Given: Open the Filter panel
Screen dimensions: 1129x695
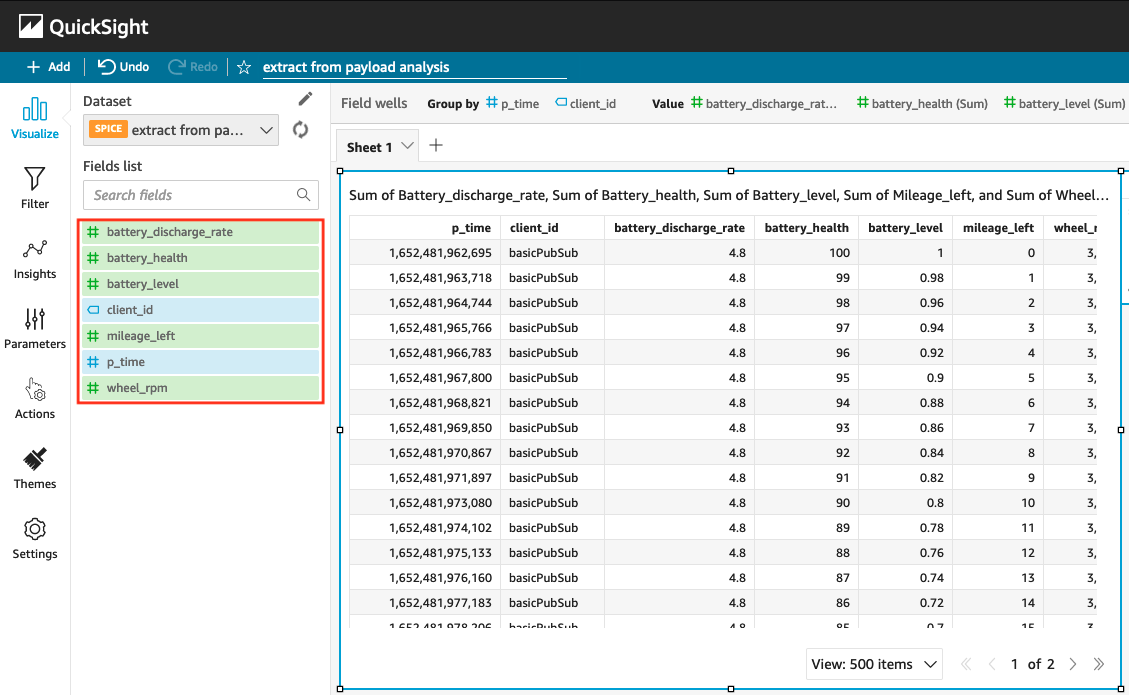Looking at the screenshot, I should point(35,188).
